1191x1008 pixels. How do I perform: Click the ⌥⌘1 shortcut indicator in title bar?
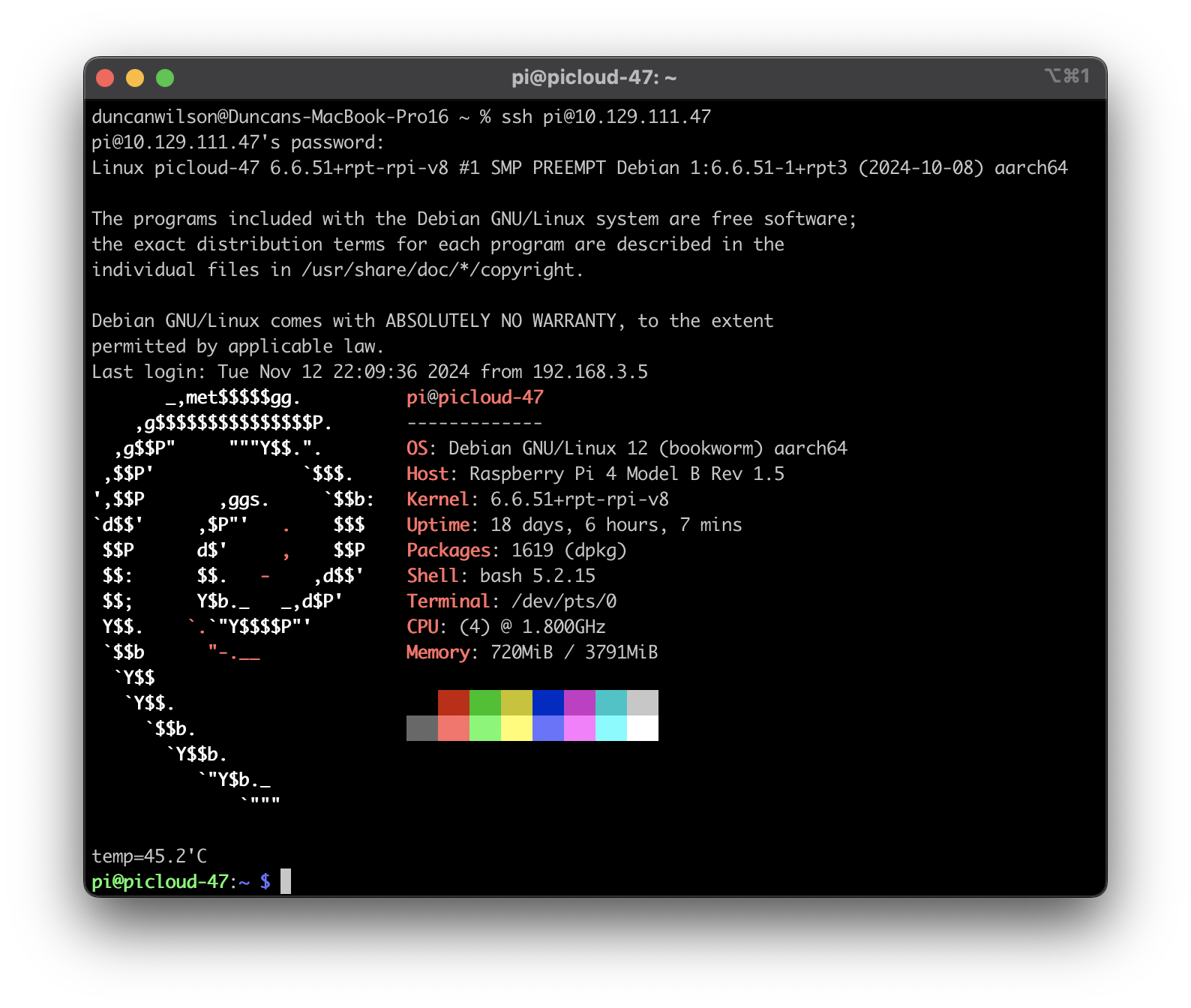pyautogui.click(x=1066, y=76)
